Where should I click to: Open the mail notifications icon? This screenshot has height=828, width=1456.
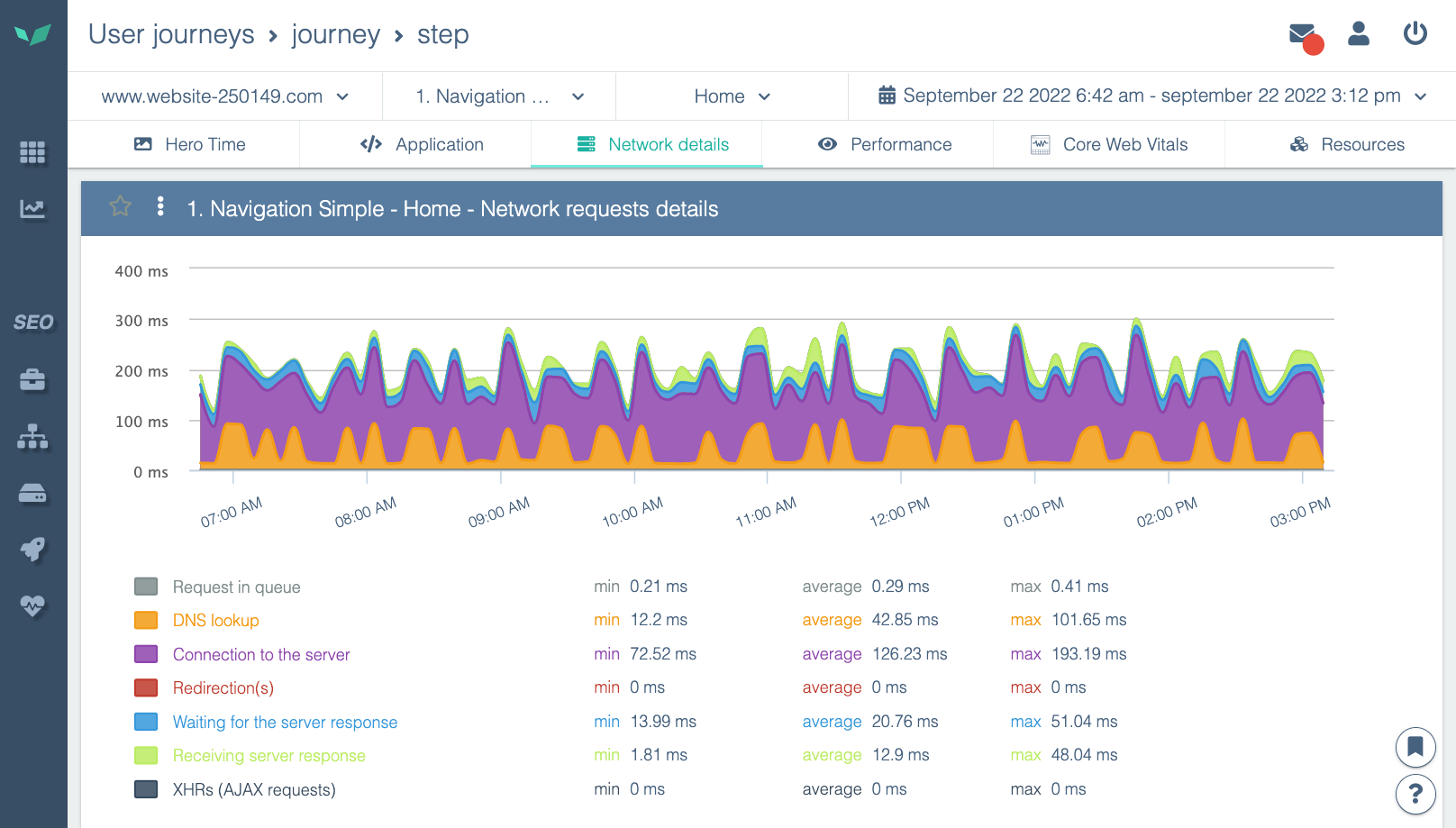1303,35
